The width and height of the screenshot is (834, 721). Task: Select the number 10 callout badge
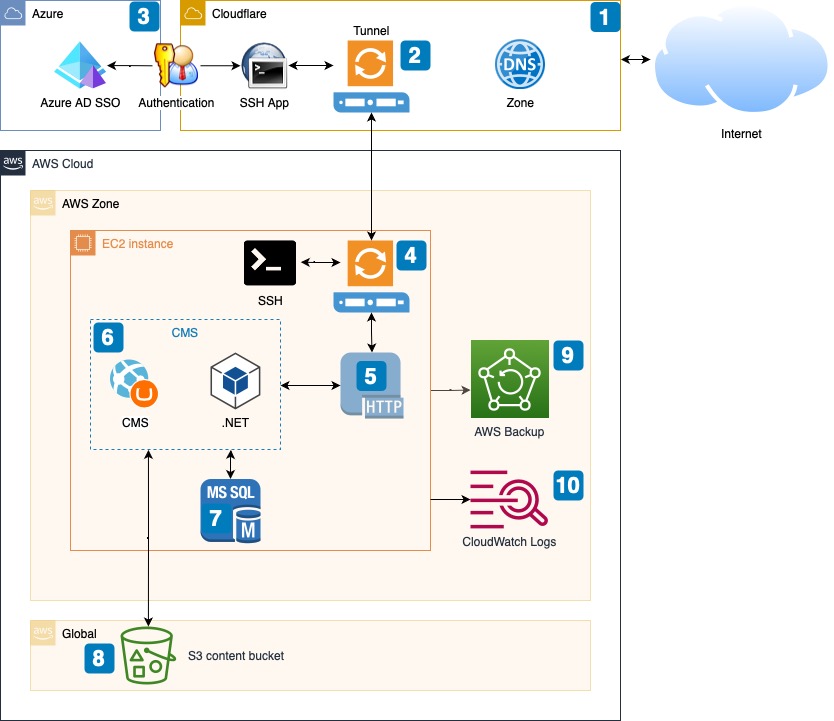click(x=566, y=485)
